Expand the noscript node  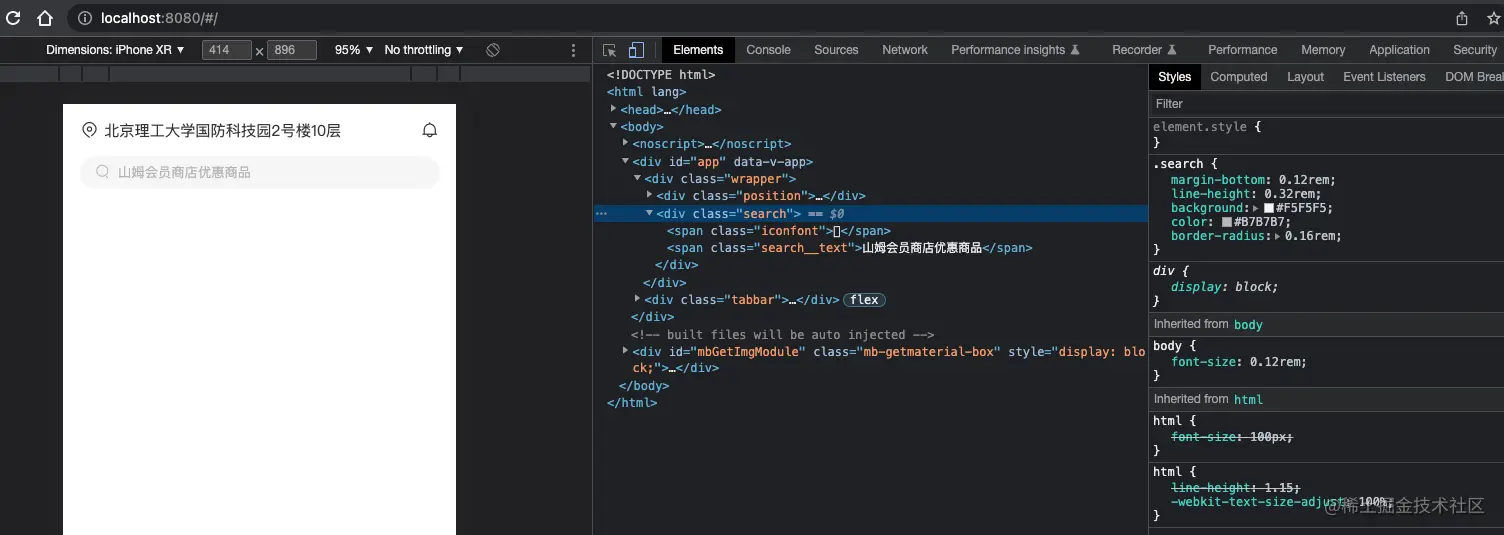click(x=626, y=143)
